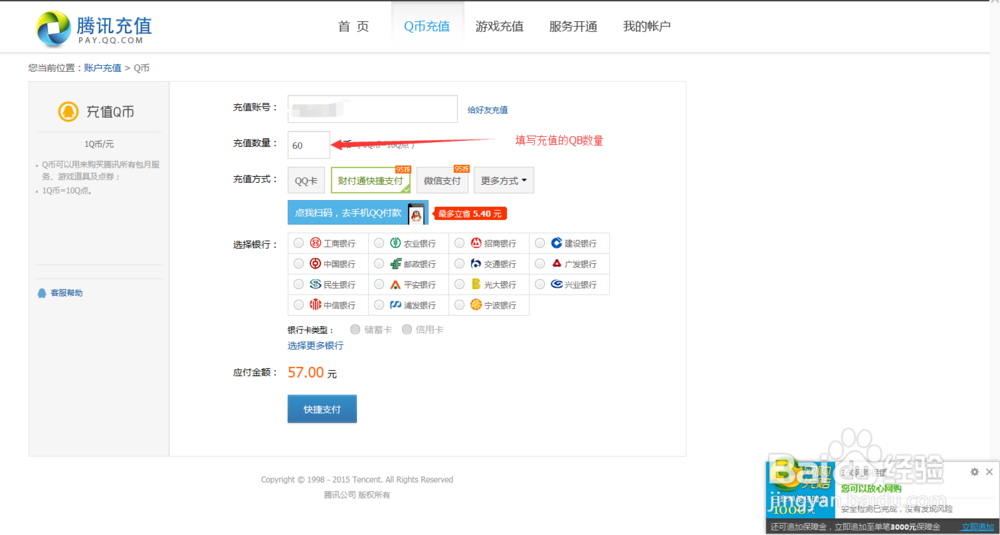1000x535 pixels.
Task: Open the 游戏充值 nav tab
Action: 499,27
